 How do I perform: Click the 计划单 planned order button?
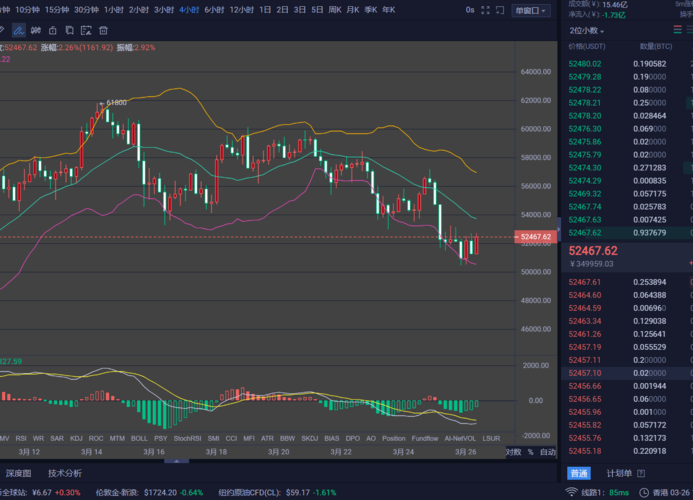[x=619, y=473]
